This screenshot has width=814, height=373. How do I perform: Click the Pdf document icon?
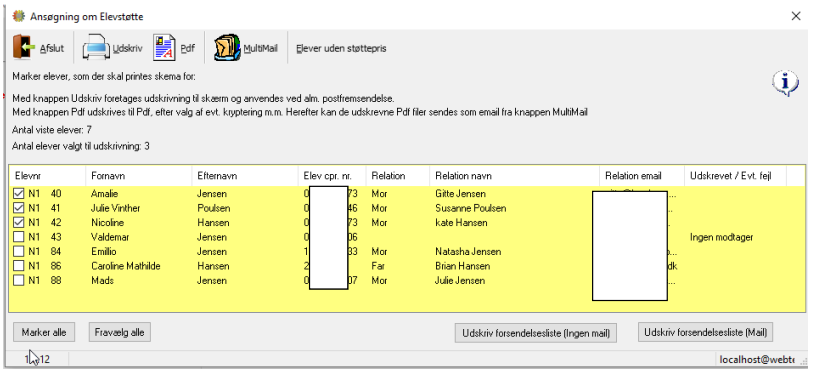(165, 48)
